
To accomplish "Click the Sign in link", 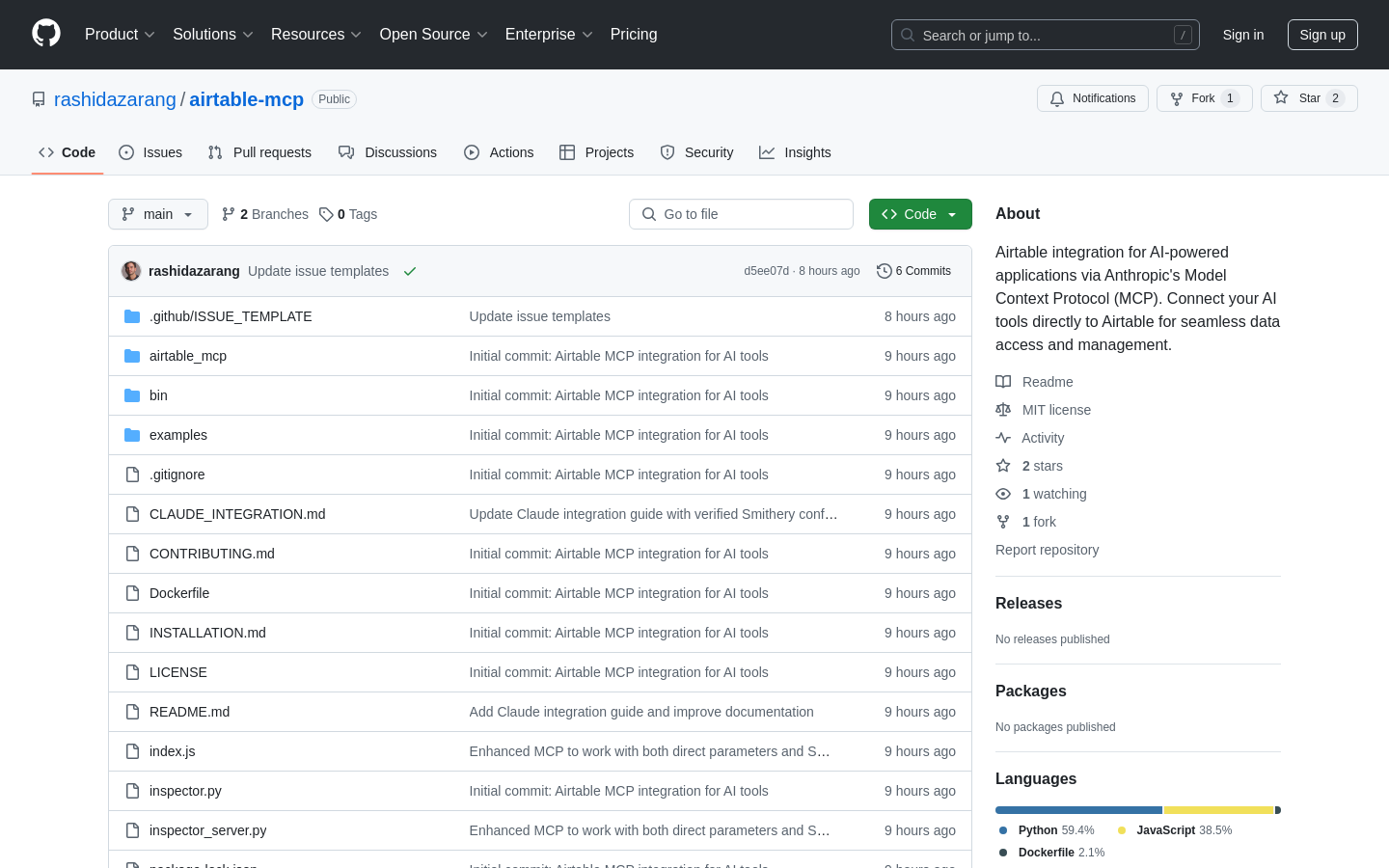I will (x=1243, y=35).
